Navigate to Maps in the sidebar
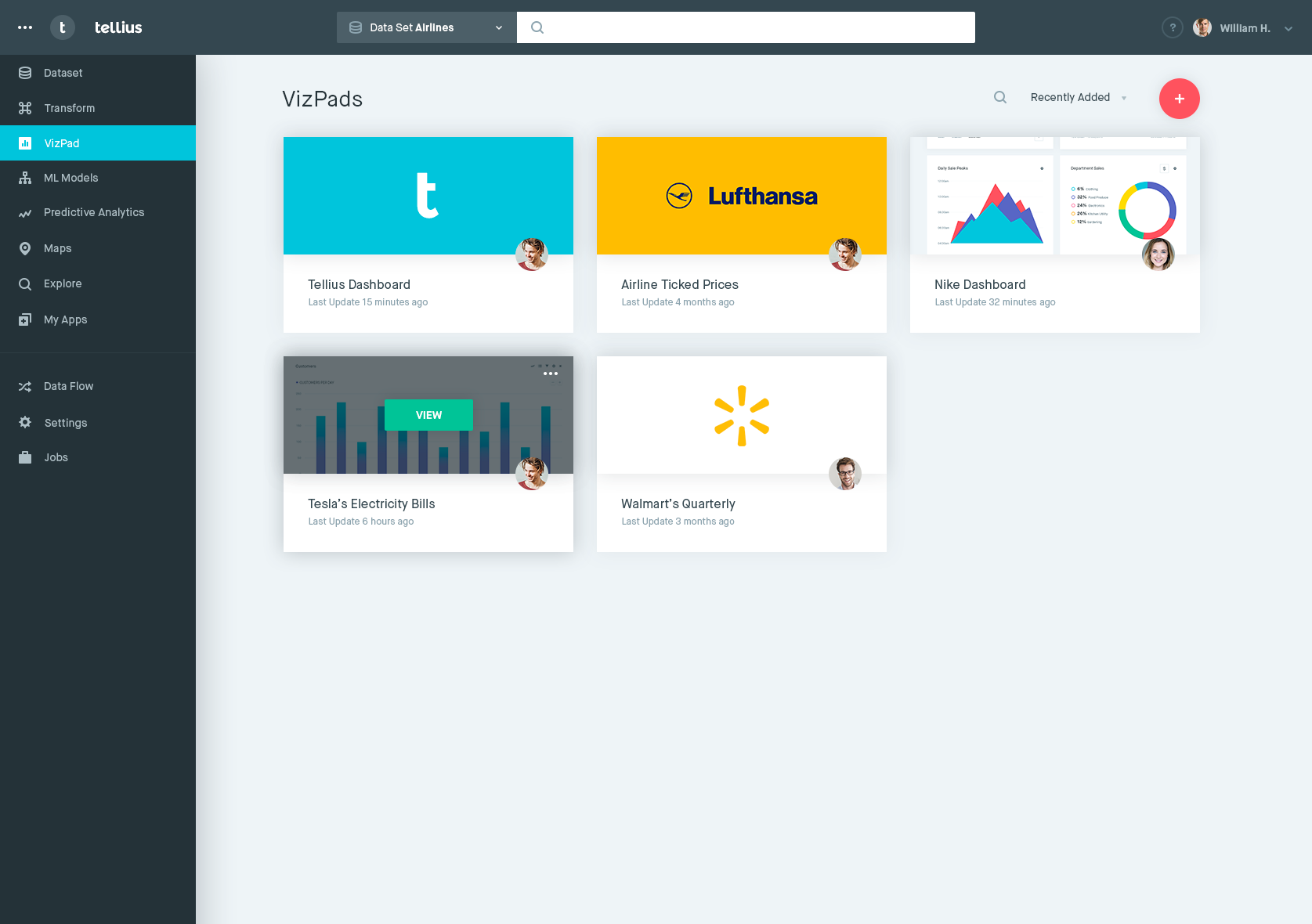 (x=98, y=248)
